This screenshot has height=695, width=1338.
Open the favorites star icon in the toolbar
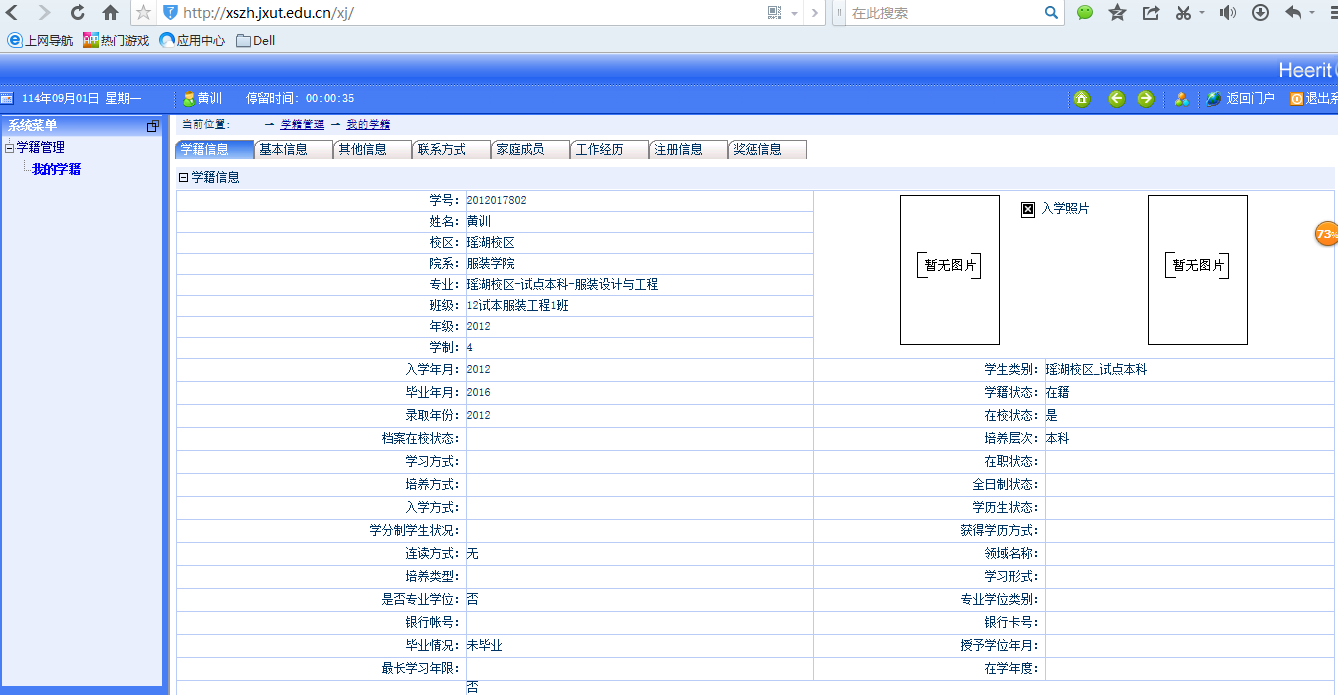[1118, 13]
